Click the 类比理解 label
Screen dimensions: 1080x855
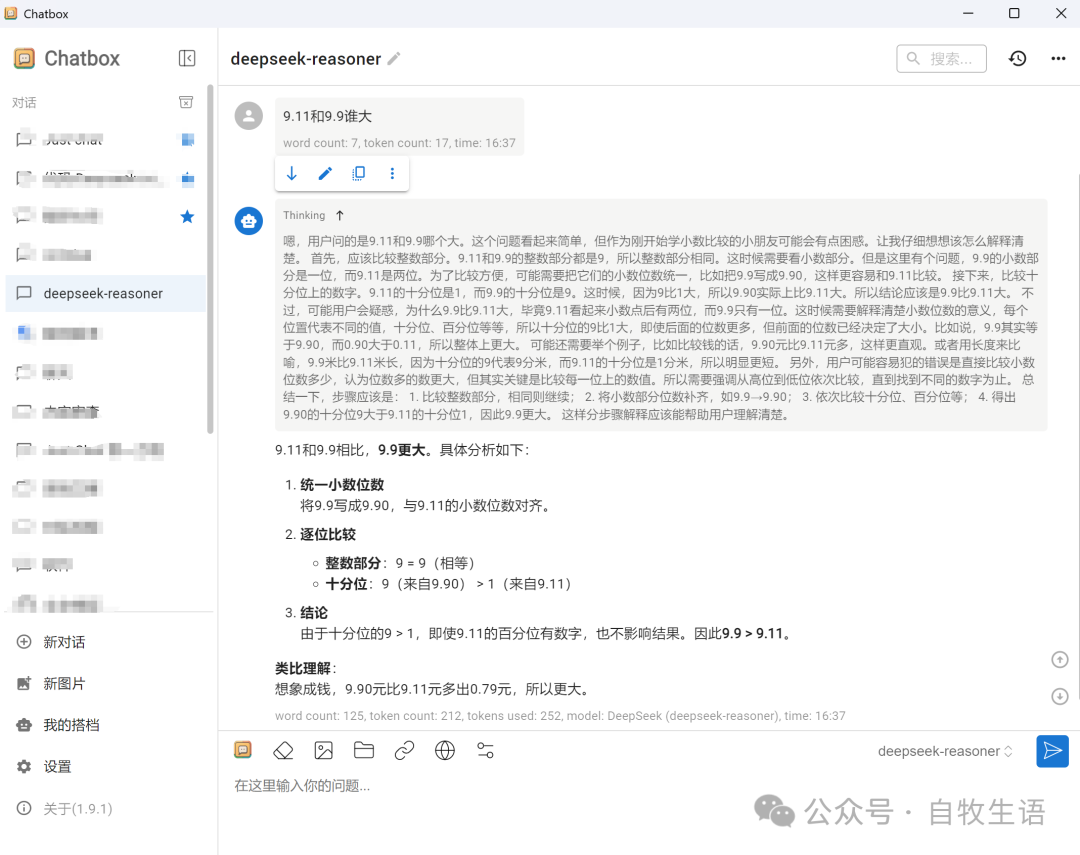pyautogui.click(x=303, y=668)
